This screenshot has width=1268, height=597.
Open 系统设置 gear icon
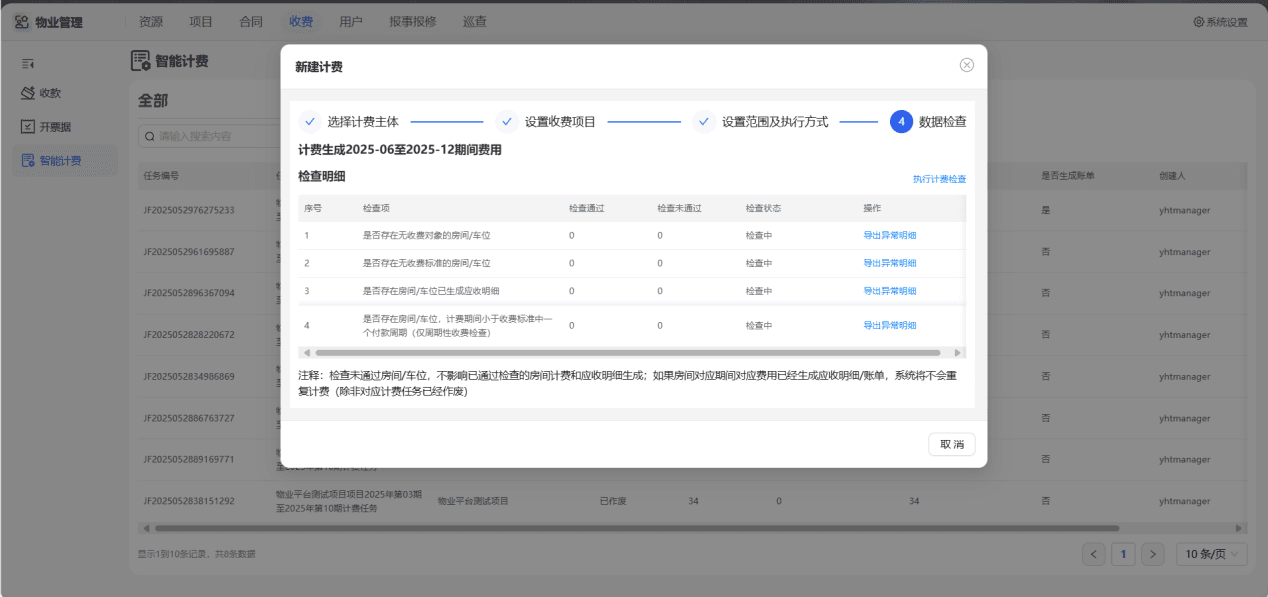(x=1199, y=22)
